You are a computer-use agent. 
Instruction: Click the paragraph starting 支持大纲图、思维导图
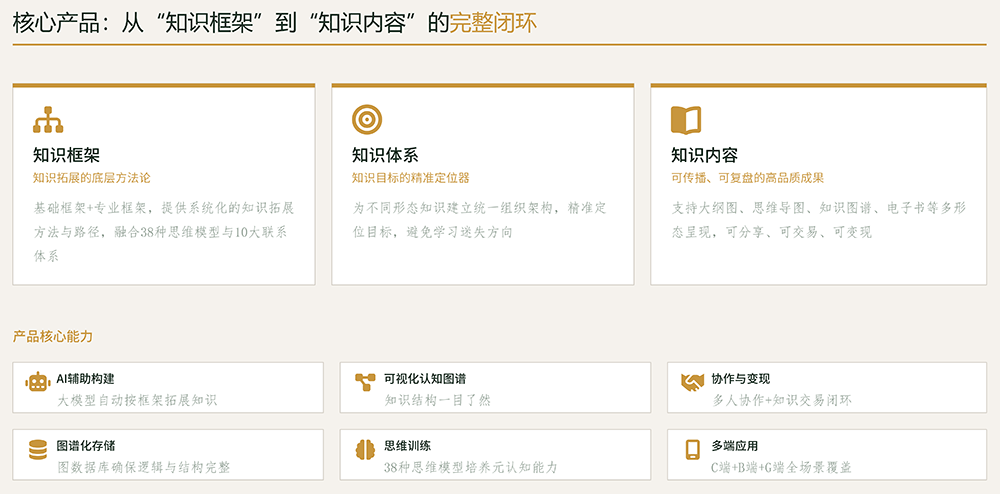point(819,220)
